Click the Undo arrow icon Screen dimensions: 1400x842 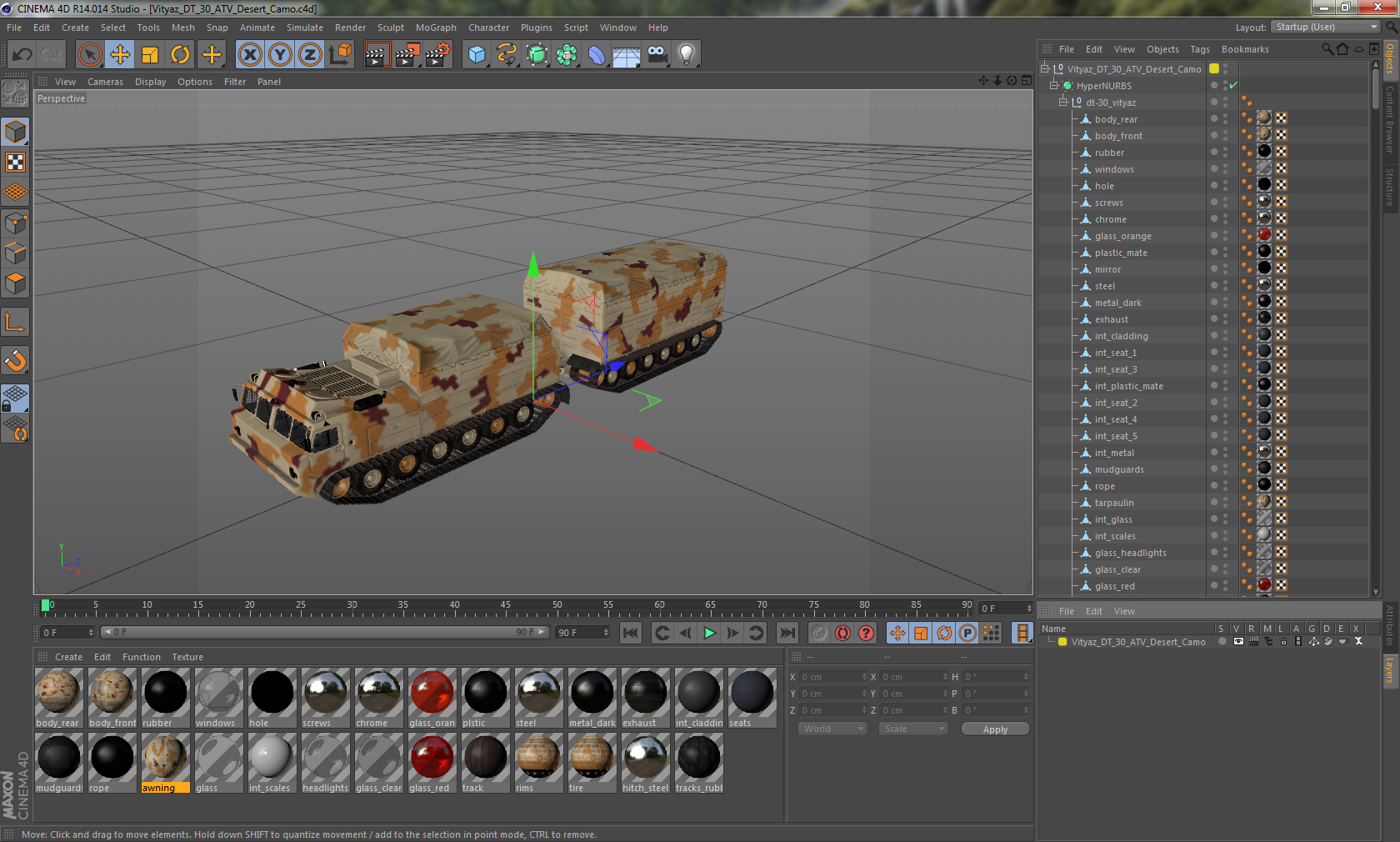tap(22, 55)
